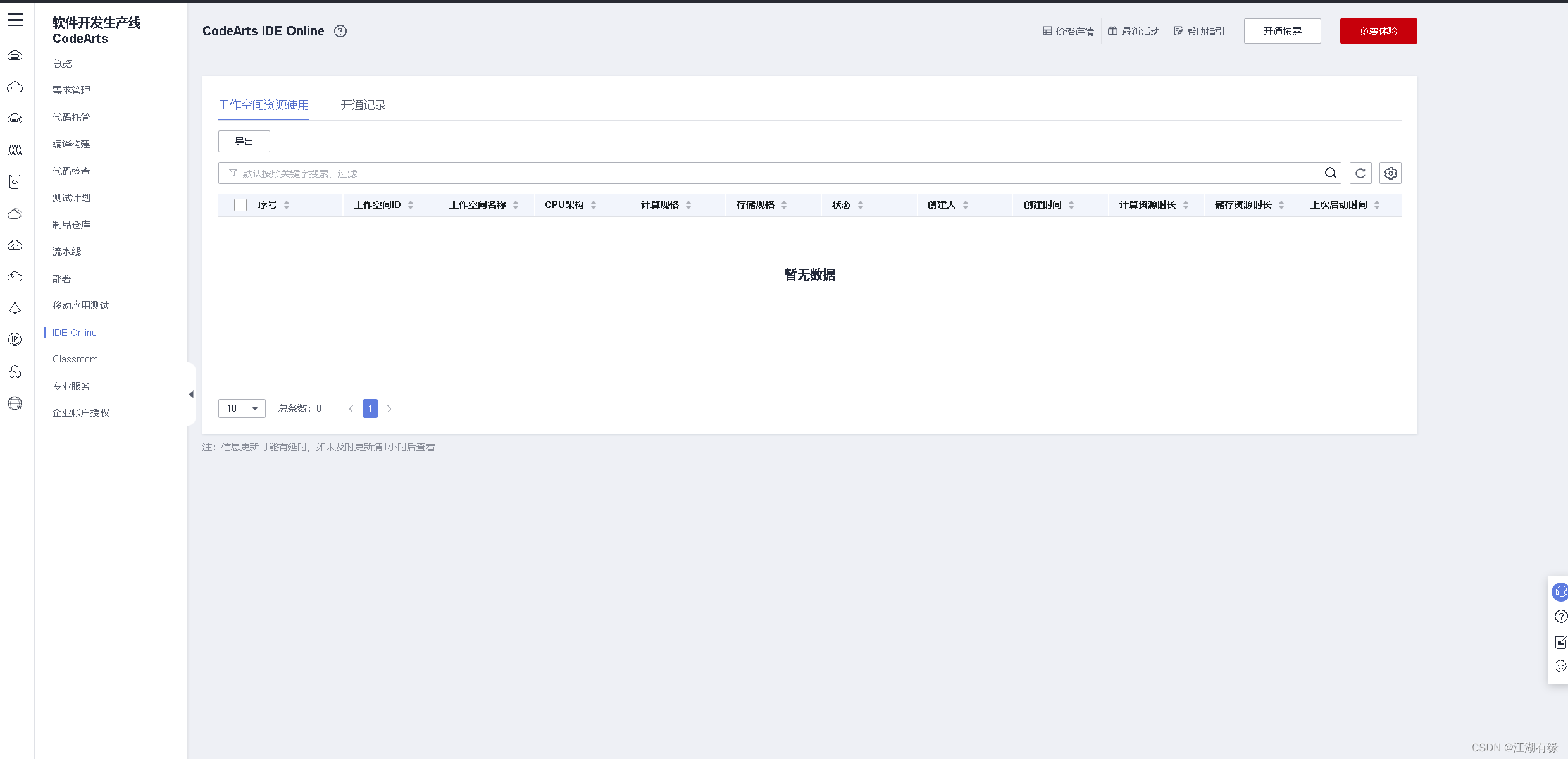1568x759 pixels.
Task: Open 流水线 in sidebar
Action: coord(67,252)
